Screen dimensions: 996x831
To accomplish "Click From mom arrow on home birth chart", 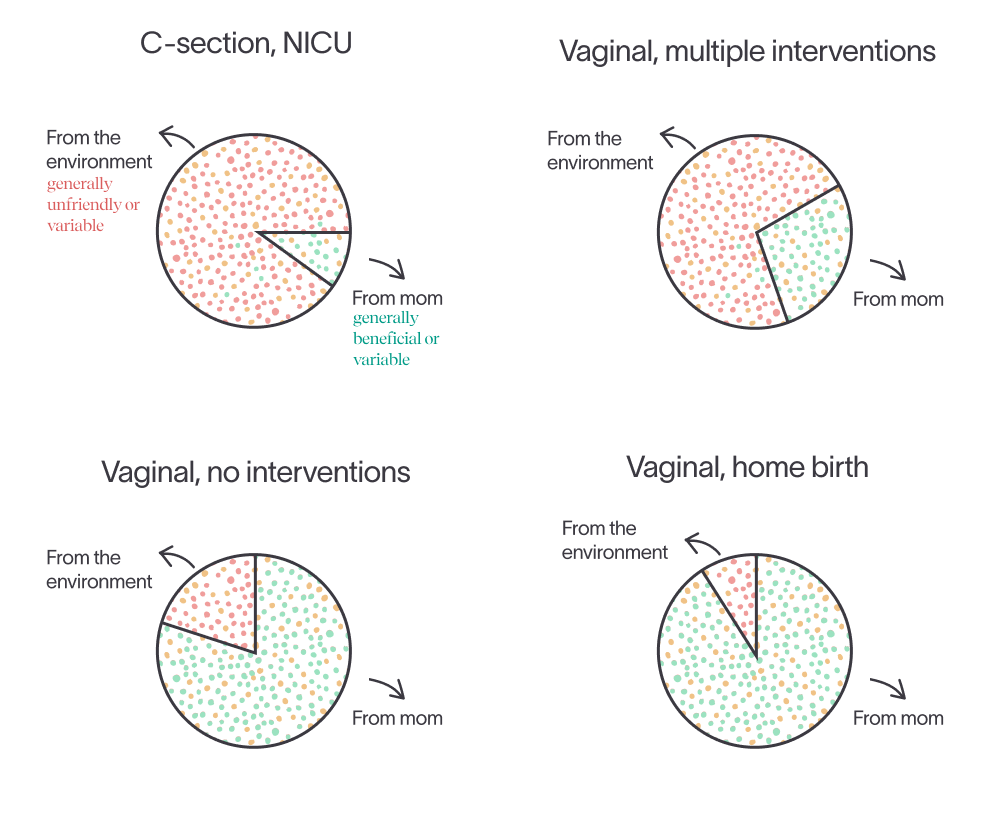I will coord(888,689).
